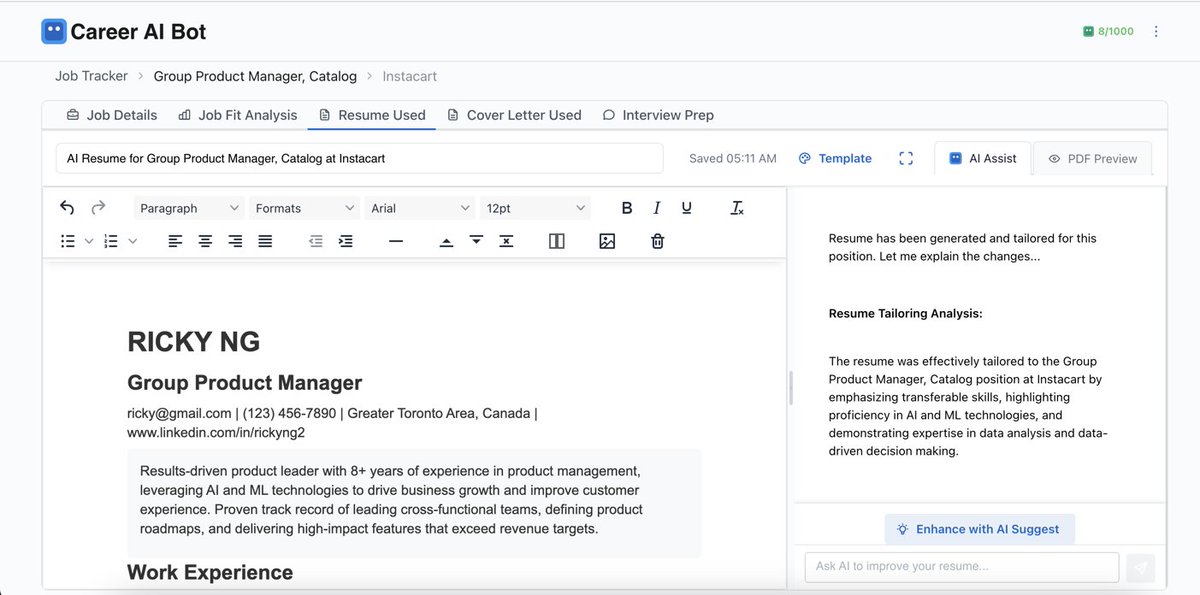Click the www.linkedin.com/in/rickyng2 text
The image size is (1200, 595).
coord(216,433)
